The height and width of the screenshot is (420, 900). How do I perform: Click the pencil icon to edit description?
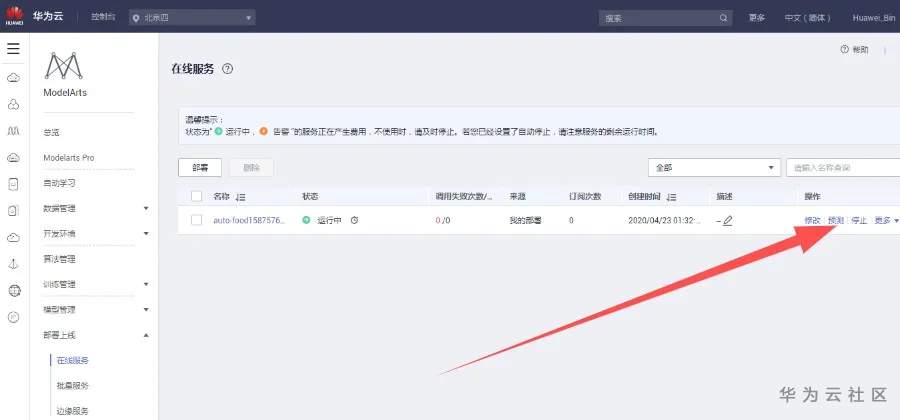coord(727,220)
